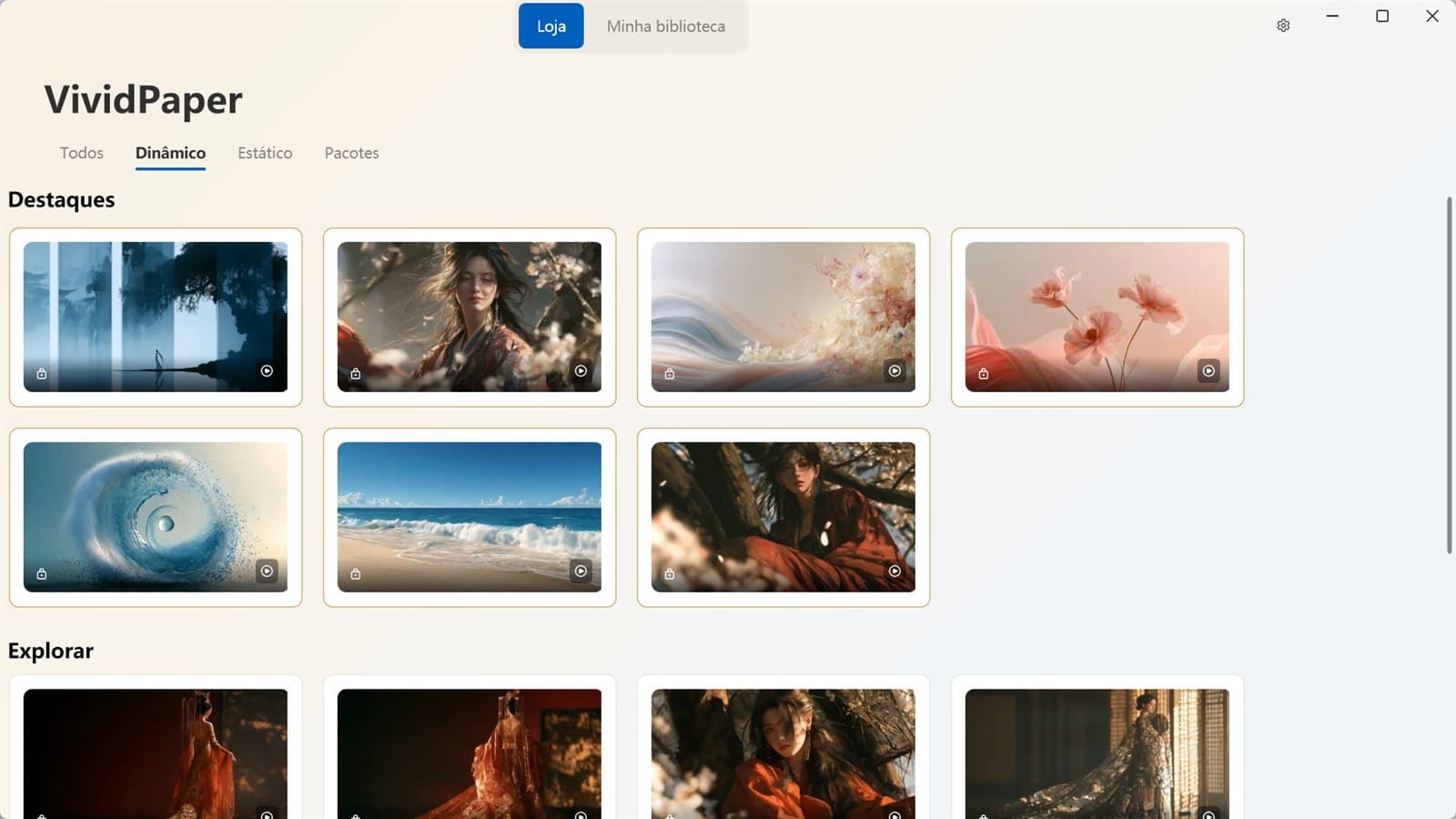This screenshot has height=819, width=1456.
Task: Switch to the Loja tab
Action: pyautogui.click(x=551, y=26)
